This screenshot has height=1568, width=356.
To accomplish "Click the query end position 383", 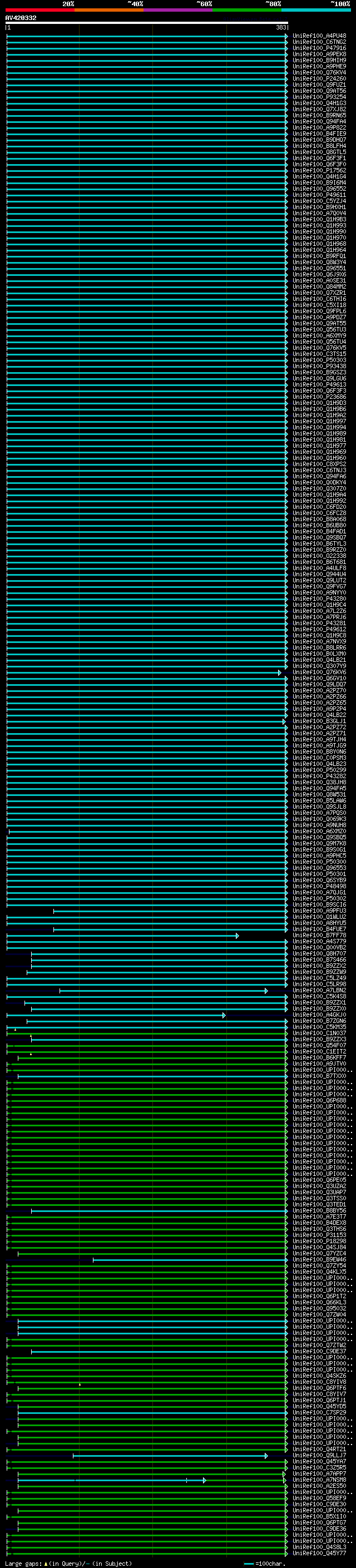I will (x=280, y=27).
